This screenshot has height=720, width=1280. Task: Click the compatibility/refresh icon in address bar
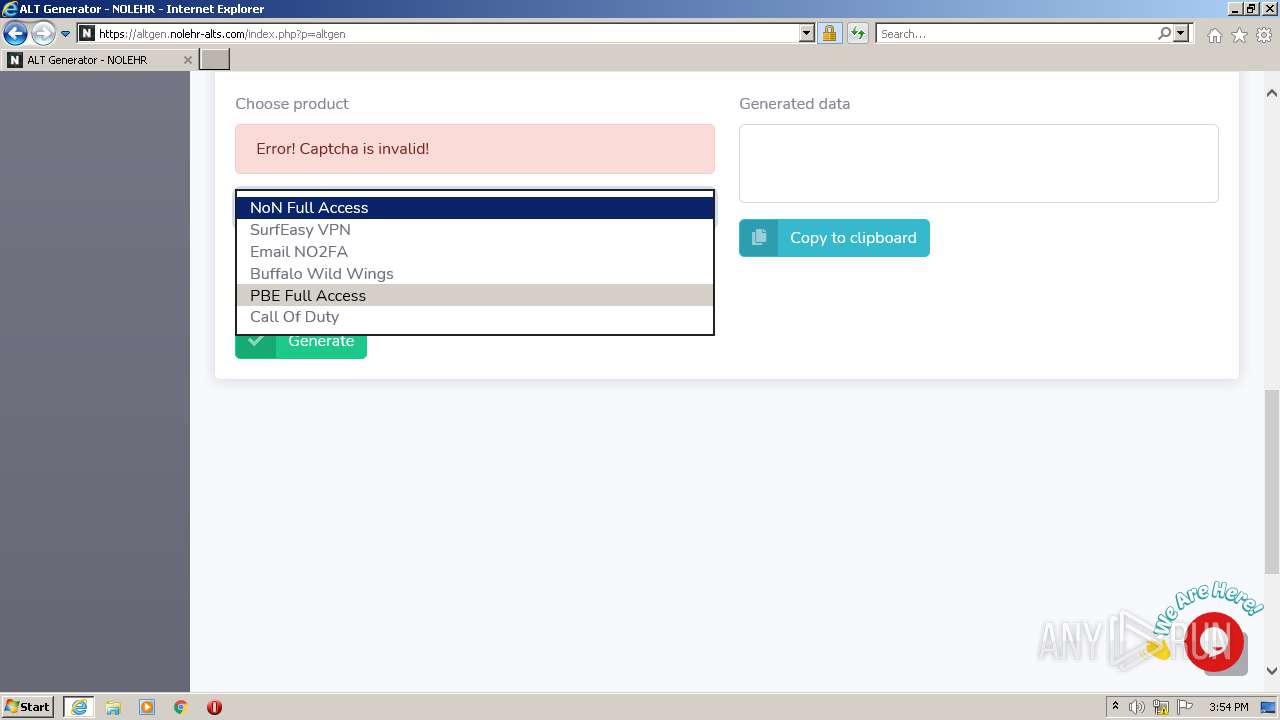[x=857, y=34]
